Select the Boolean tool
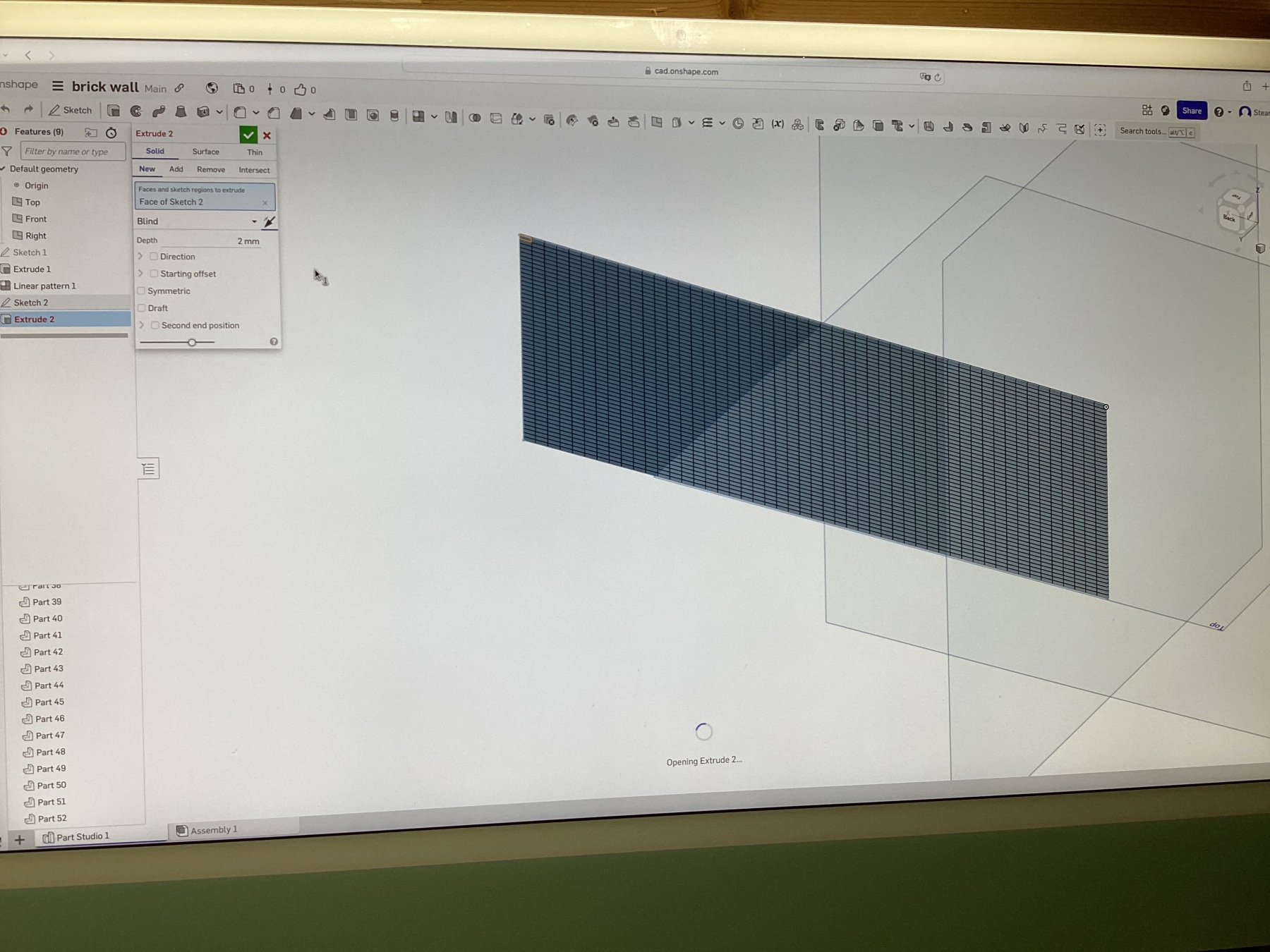The height and width of the screenshot is (952, 1270). 475,118
